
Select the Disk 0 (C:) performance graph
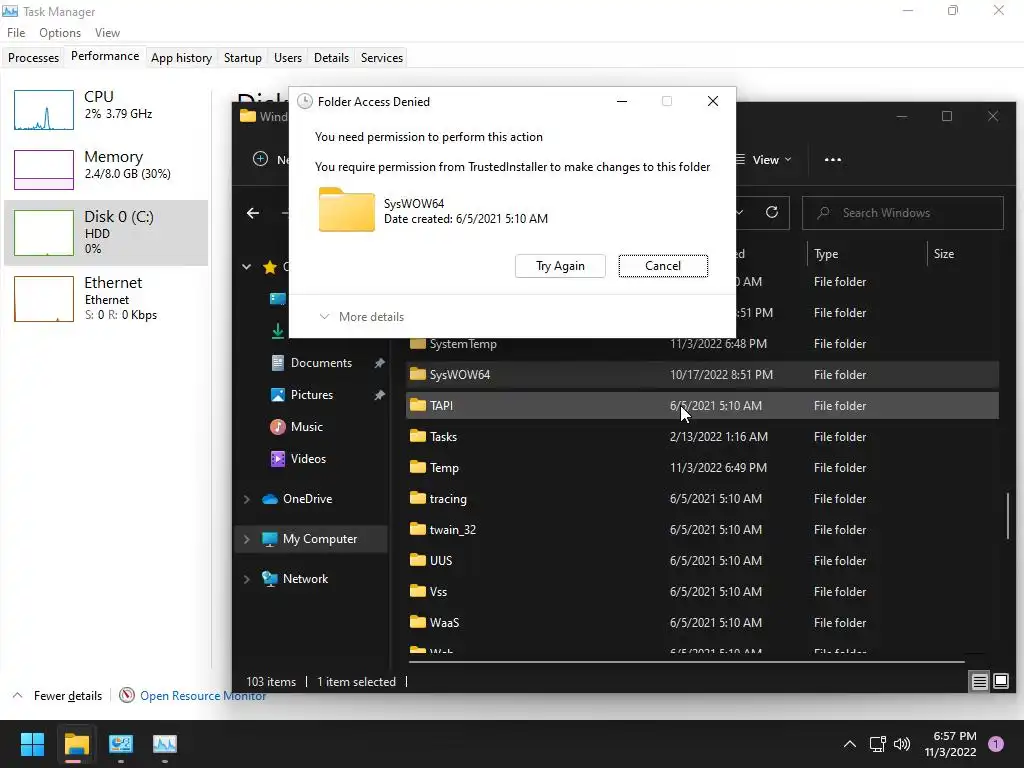(44, 232)
